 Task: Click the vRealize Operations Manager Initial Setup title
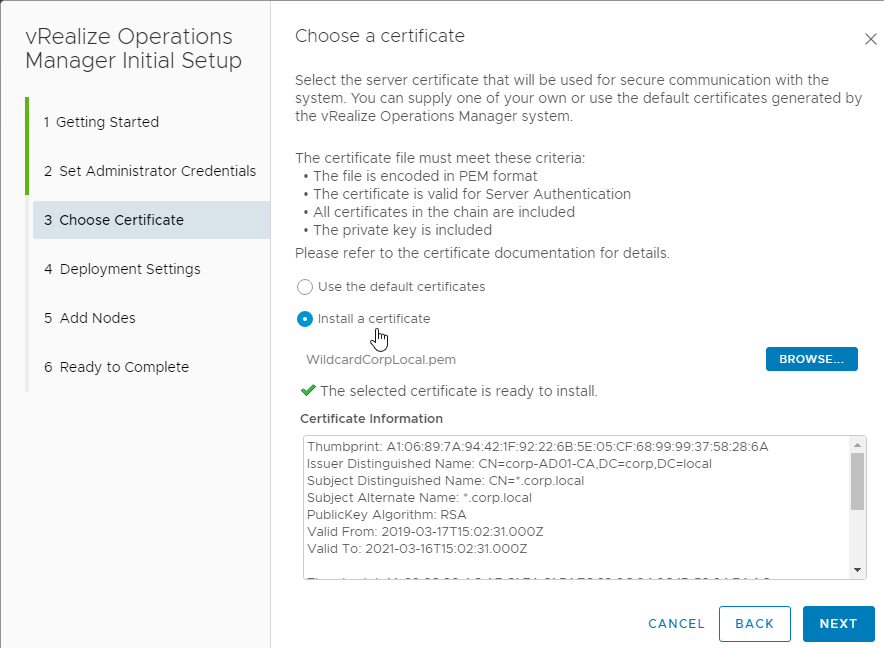[134, 49]
